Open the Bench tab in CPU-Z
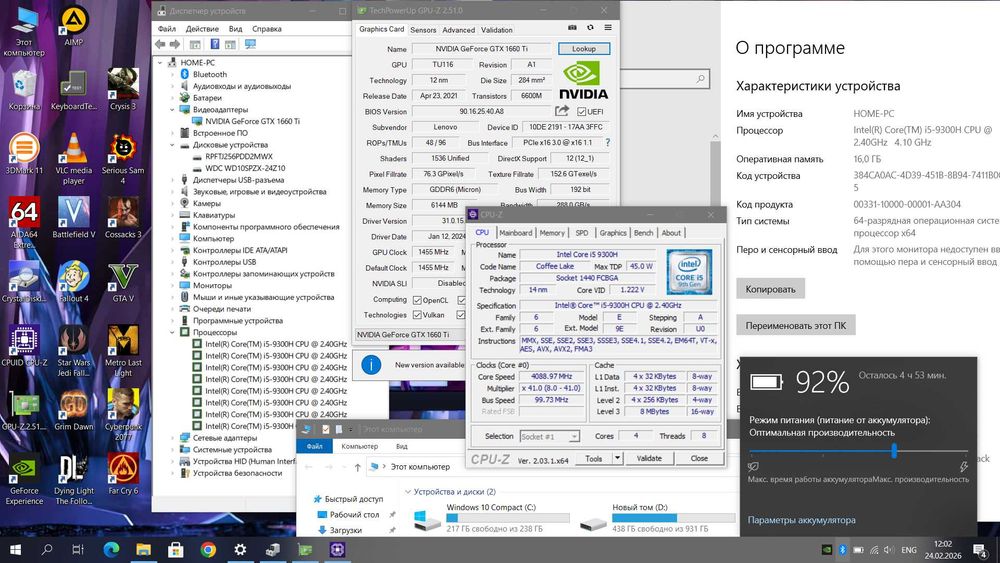 click(x=643, y=233)
